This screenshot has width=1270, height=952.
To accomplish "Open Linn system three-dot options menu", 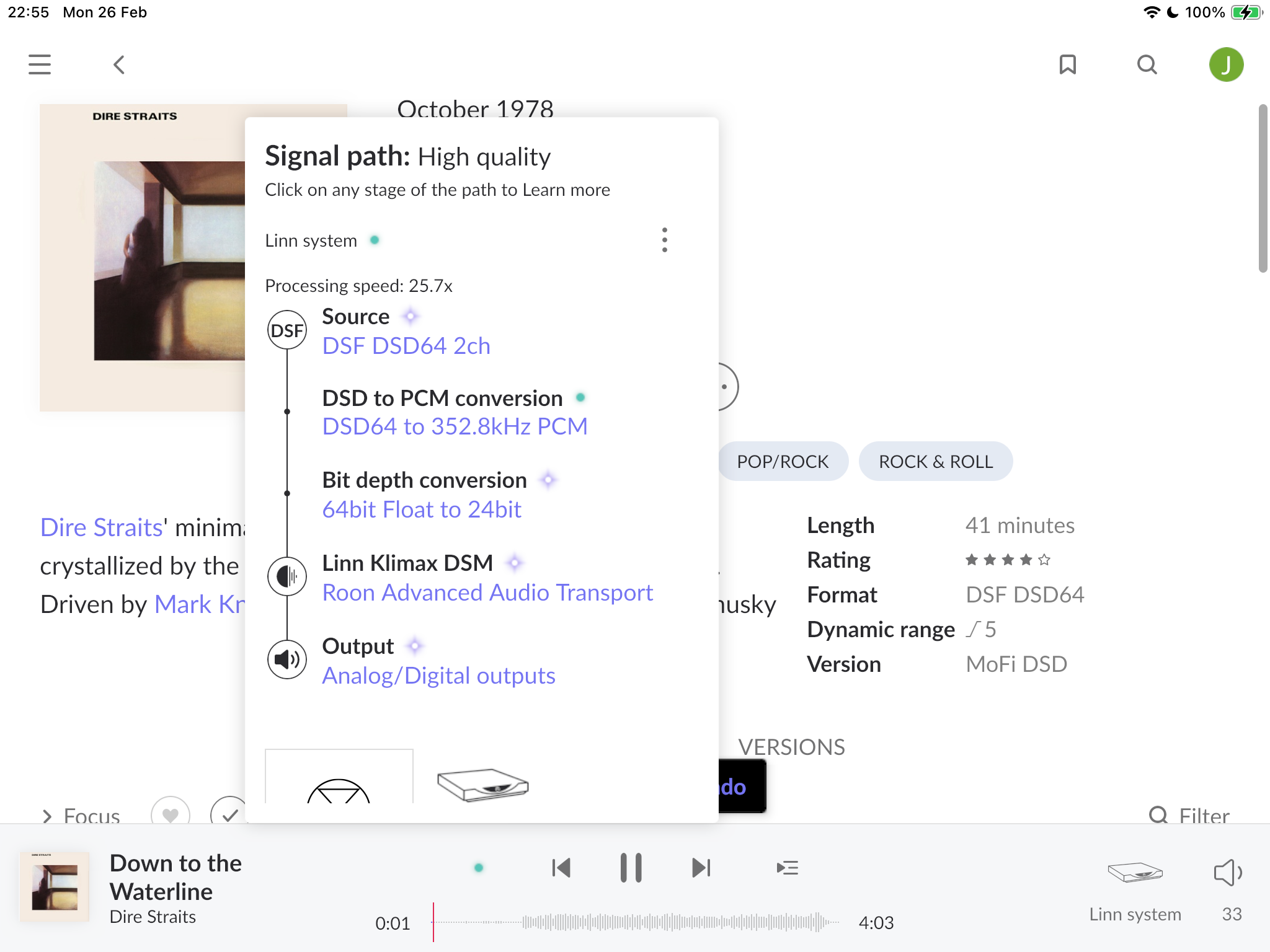I will click(664, 240).
